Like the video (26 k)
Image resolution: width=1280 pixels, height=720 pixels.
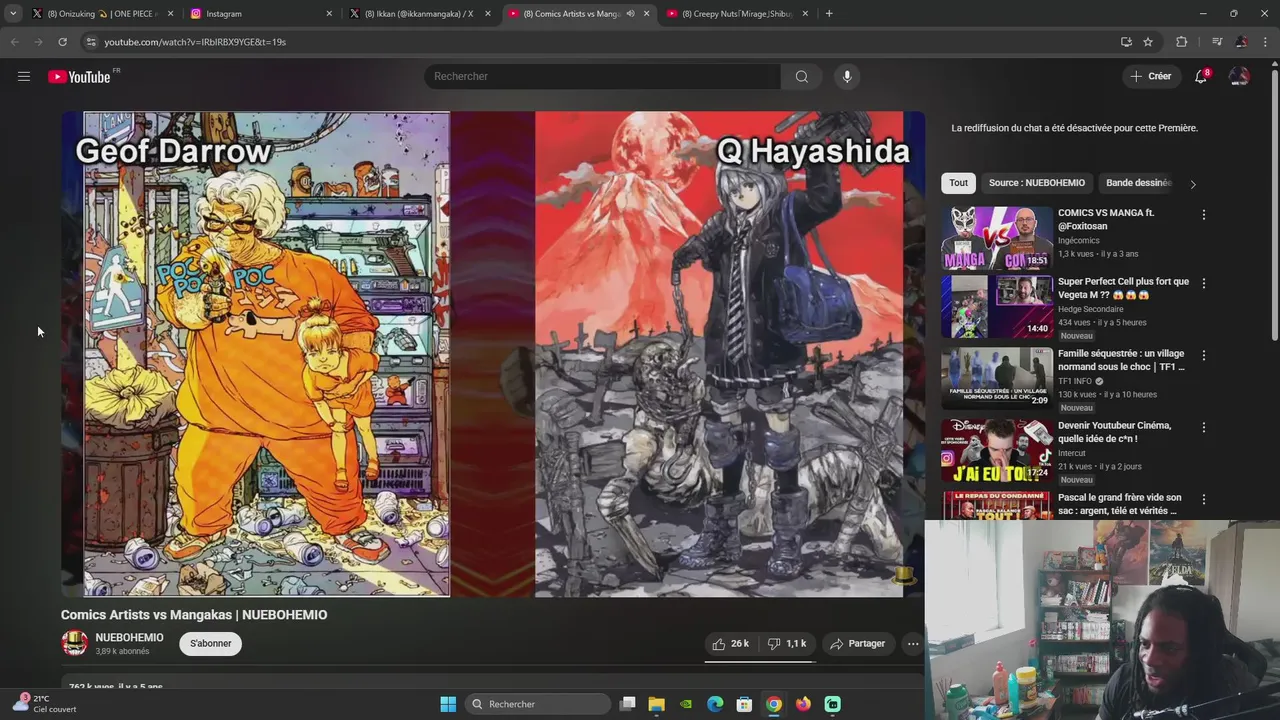click(x=730, y=643)
